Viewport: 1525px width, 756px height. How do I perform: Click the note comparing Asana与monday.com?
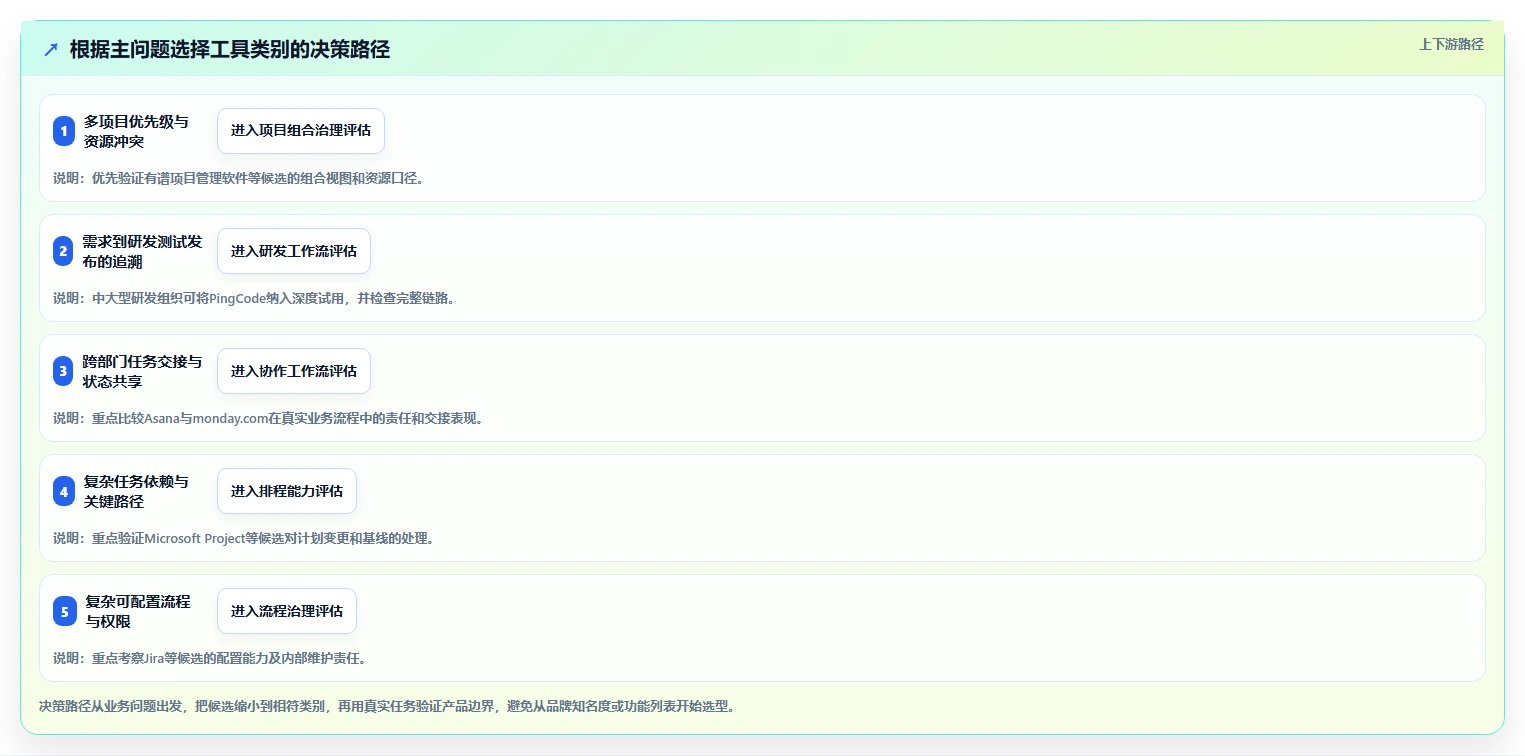(x=269, y=418)
